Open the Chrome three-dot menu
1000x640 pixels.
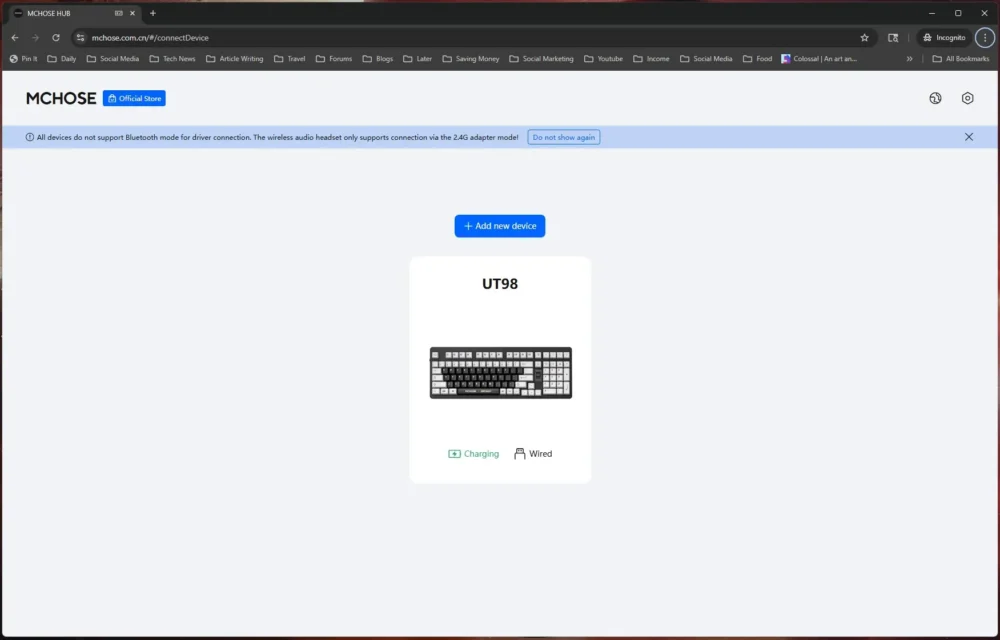click(985, 38)
